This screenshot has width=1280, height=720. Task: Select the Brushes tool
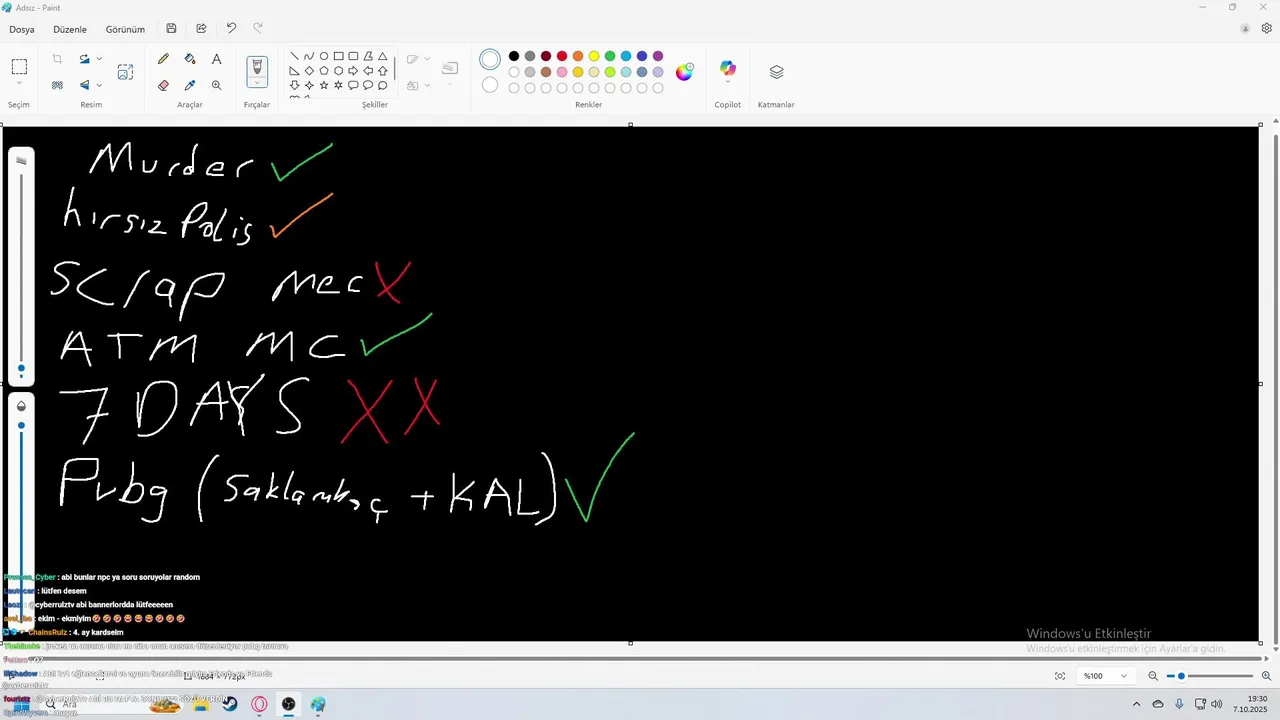pyautogui.click(x=257, y=67)
